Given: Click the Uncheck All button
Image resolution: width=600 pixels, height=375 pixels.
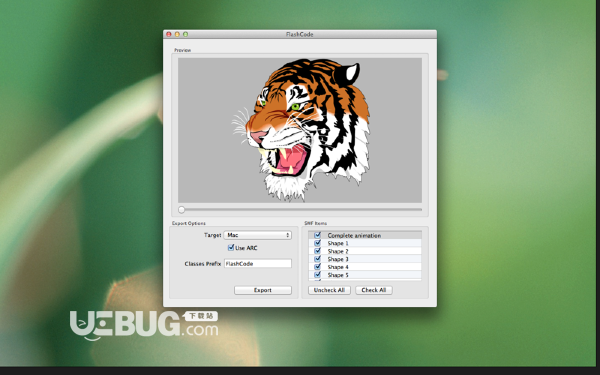Looking at the screenshot, I should point(329,290).
